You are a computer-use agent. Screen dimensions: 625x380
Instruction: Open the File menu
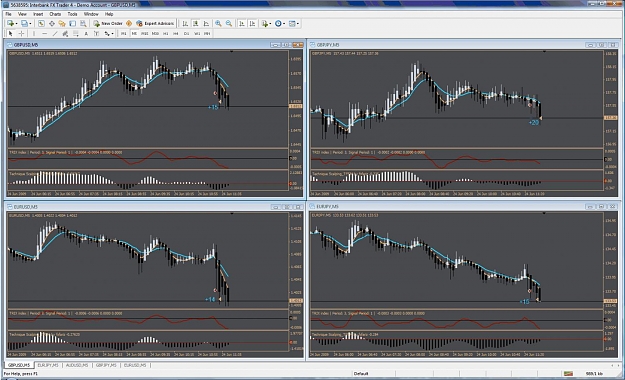click(x=8, y=14)
